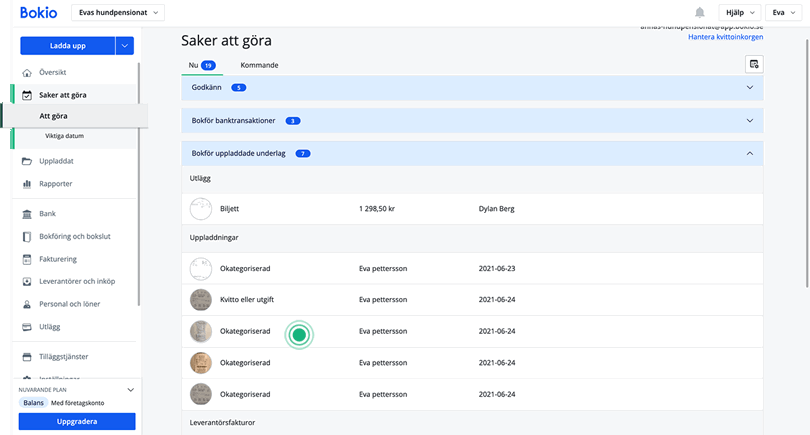Image resolution: width=810 pixels, height=435 pixels.
Task: Click the Personal och löner icon
Action: (27, 304)
